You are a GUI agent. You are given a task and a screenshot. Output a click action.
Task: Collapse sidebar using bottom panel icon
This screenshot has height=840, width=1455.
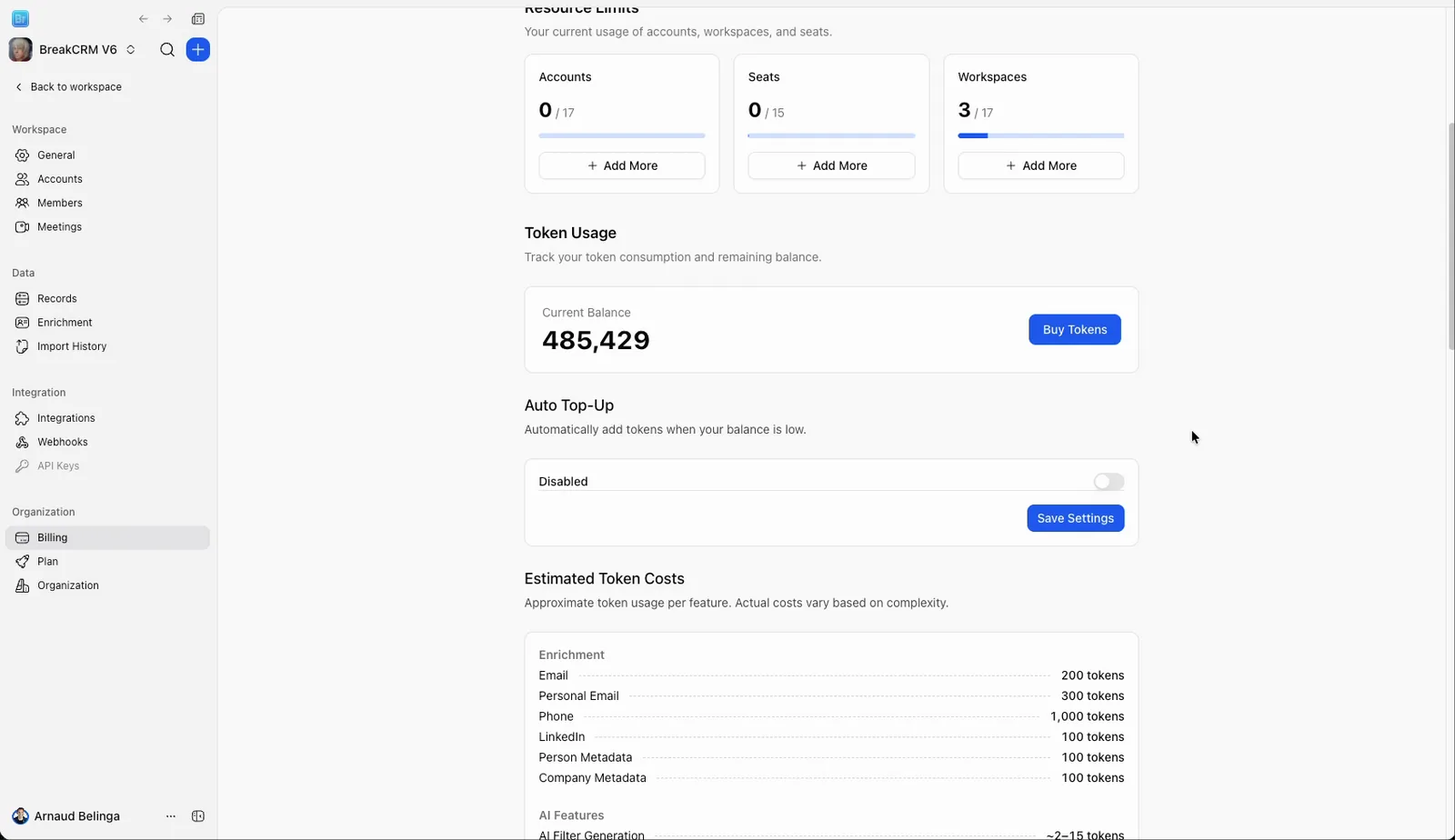click(198, 816)
